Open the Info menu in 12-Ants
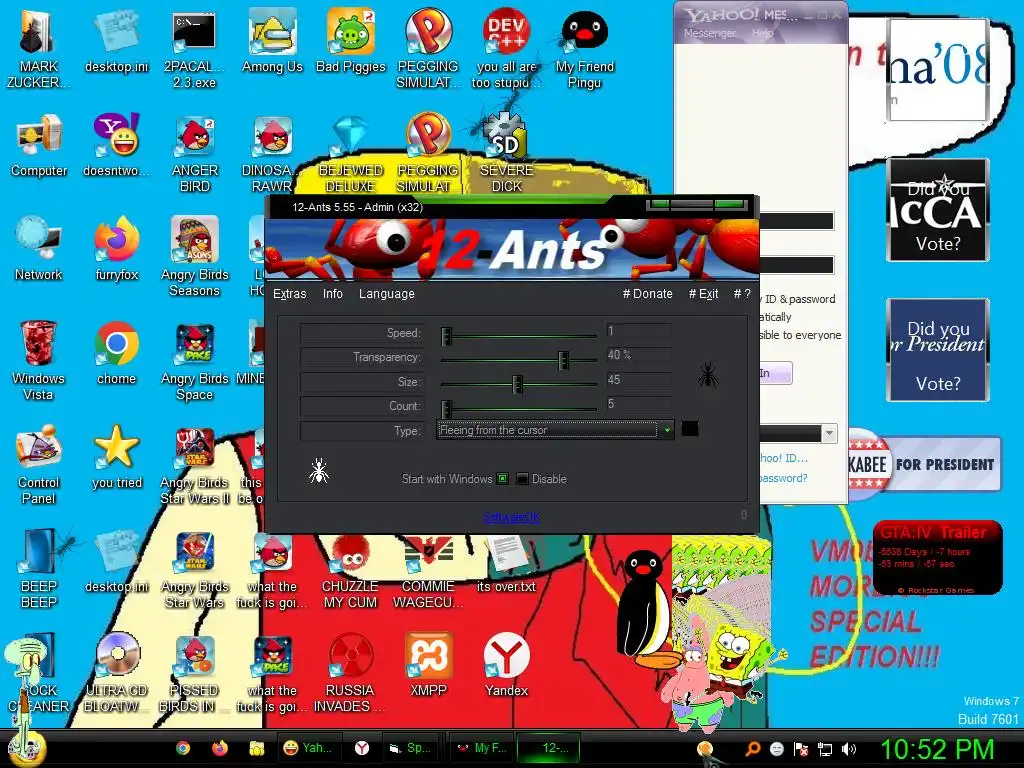Viewport: 1024px width, 768px height. click(332, 294)
